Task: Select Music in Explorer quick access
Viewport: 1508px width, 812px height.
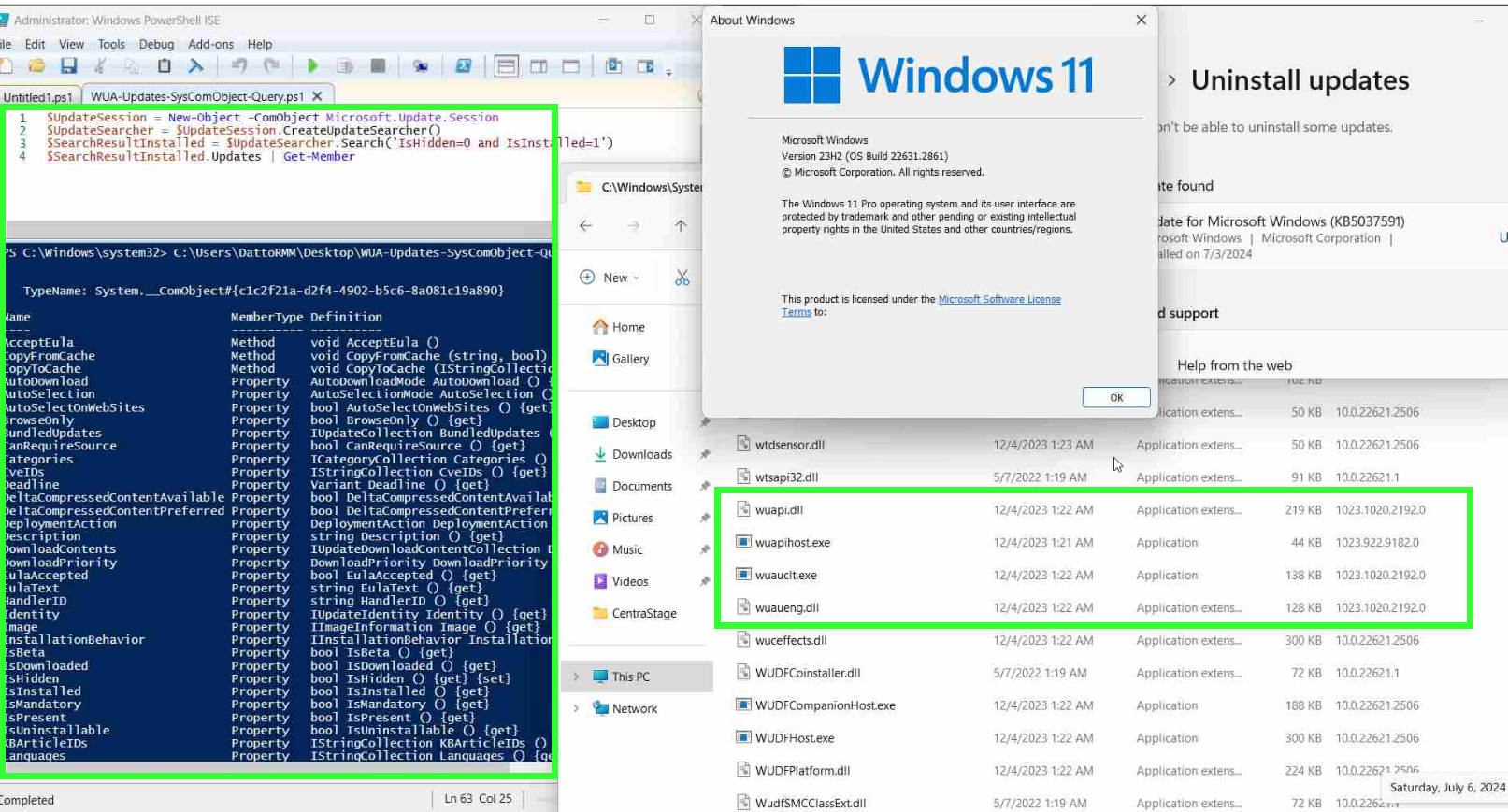Action: [x=617, y=549]
